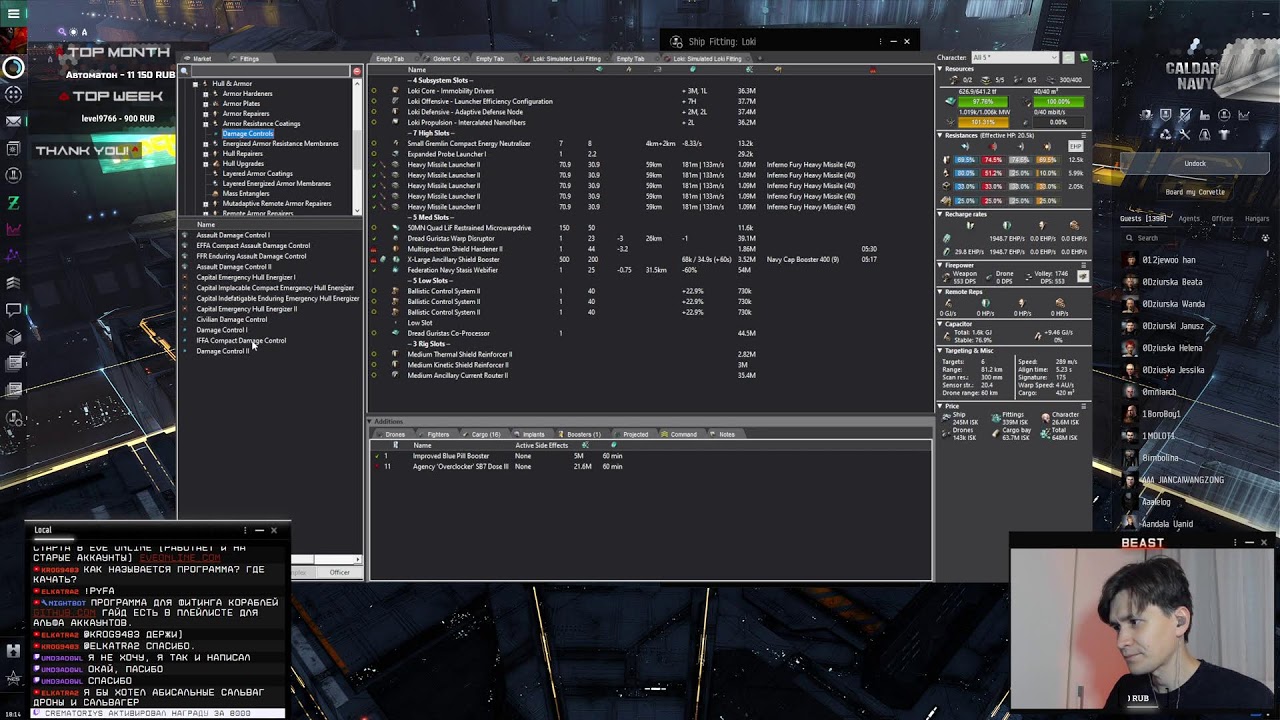Click the Name header in the booster list
Viewport: 1280px width, 720px height.
tap(423, 445)
